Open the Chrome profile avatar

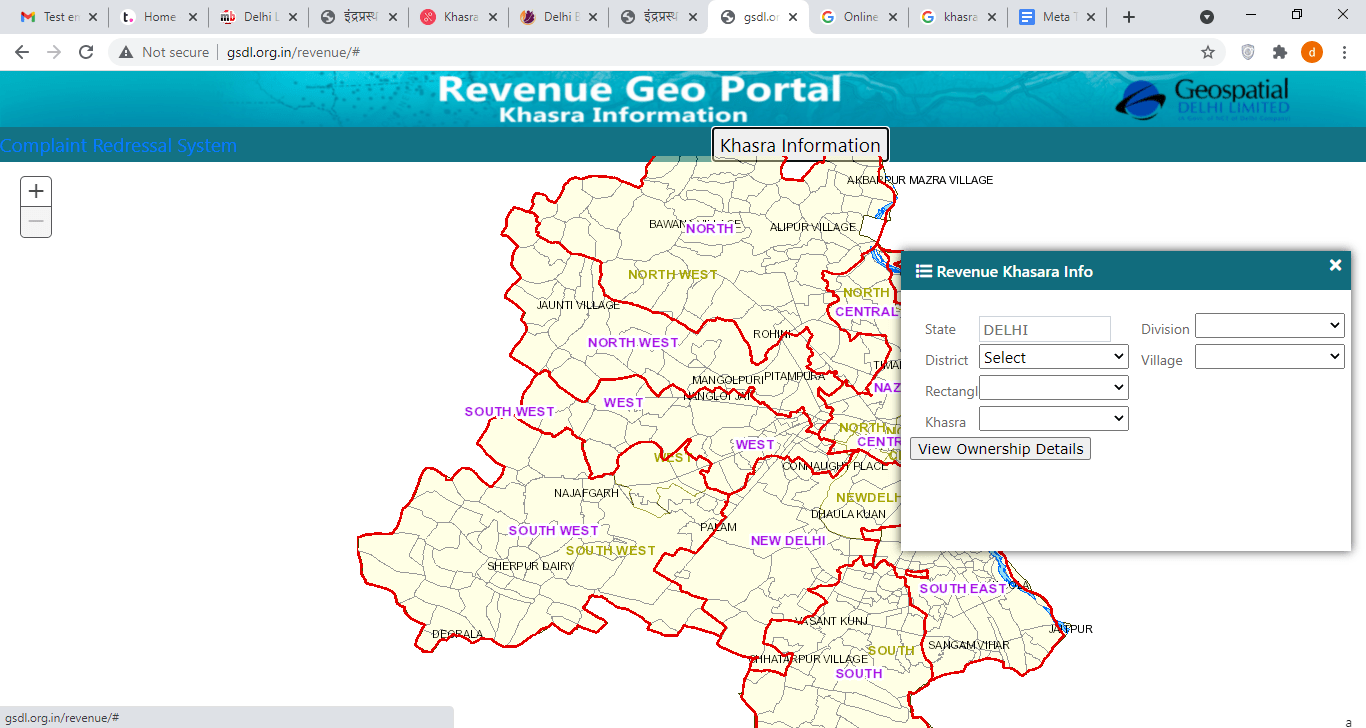[x=1311, y=52]
